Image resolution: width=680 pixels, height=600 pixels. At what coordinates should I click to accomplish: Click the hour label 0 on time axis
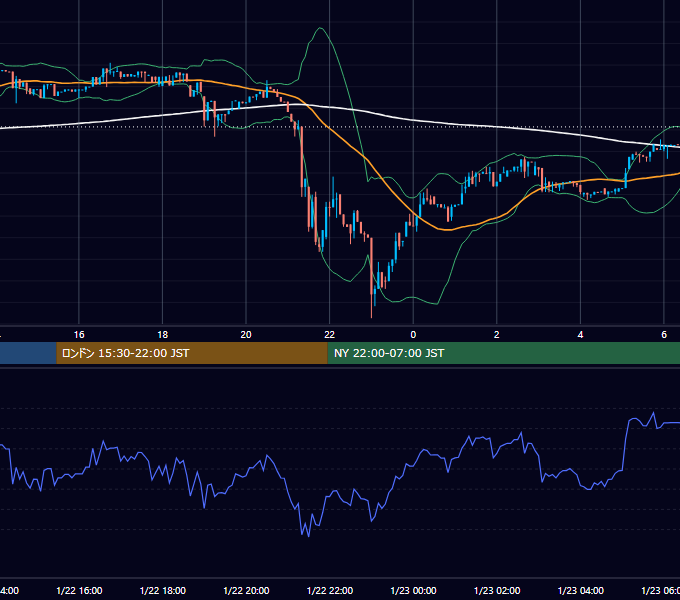413,335
